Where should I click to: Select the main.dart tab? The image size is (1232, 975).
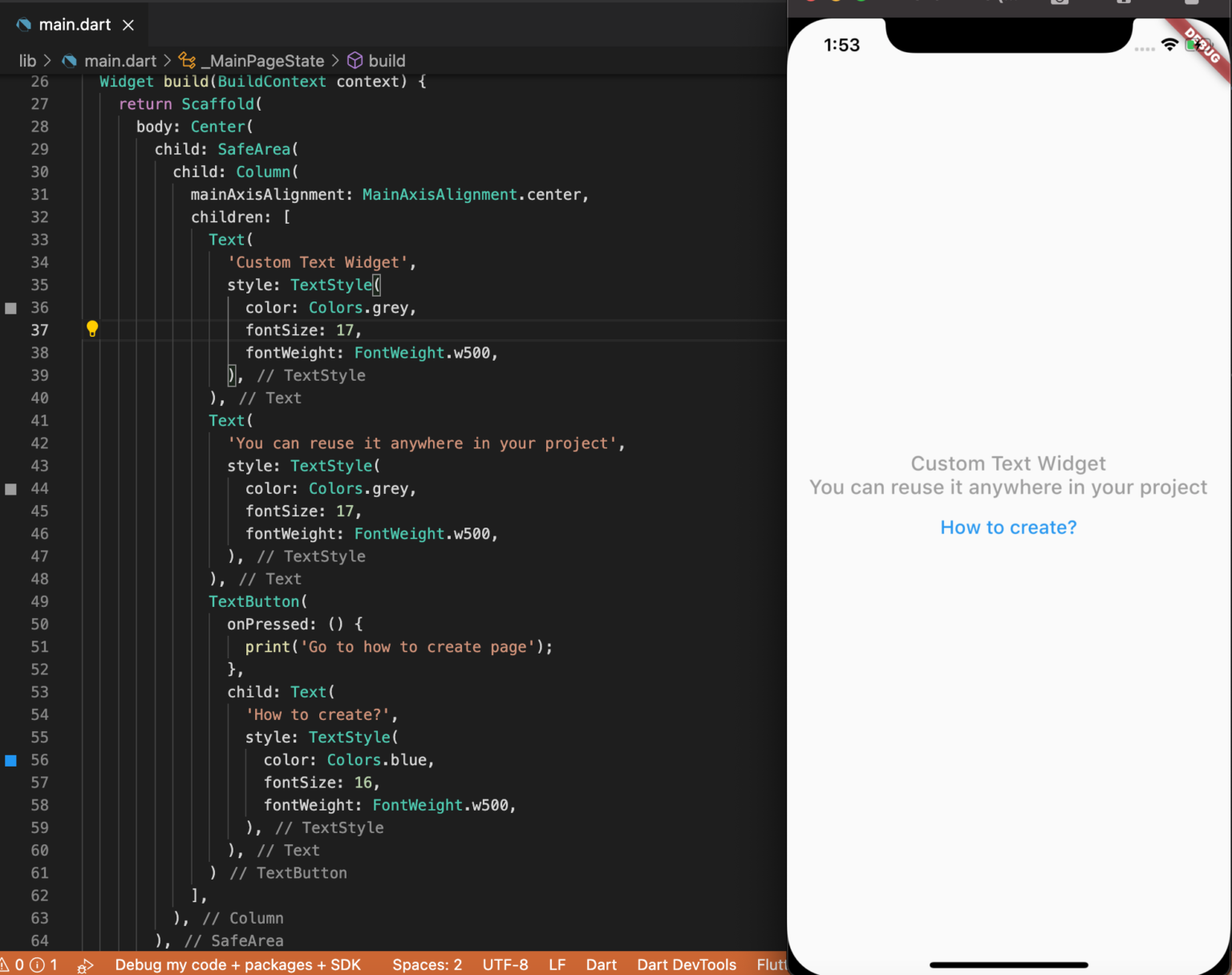[x=75, y=25]
